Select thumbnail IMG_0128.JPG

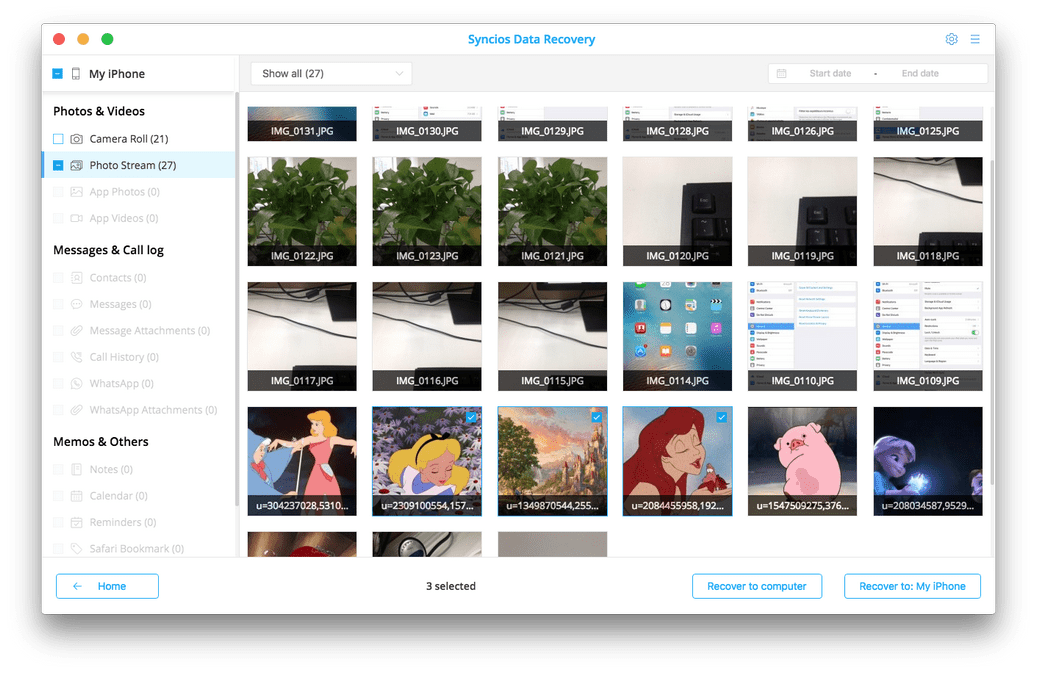677,124
